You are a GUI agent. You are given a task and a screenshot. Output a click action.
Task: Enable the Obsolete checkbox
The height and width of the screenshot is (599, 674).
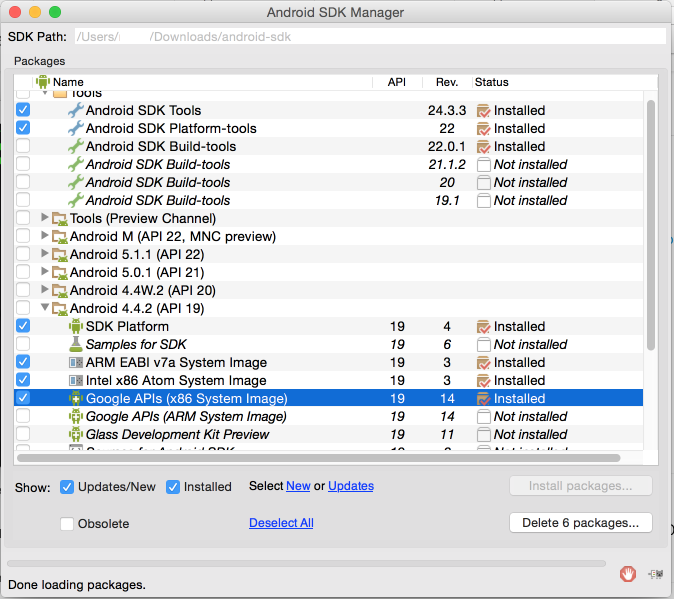67,524
